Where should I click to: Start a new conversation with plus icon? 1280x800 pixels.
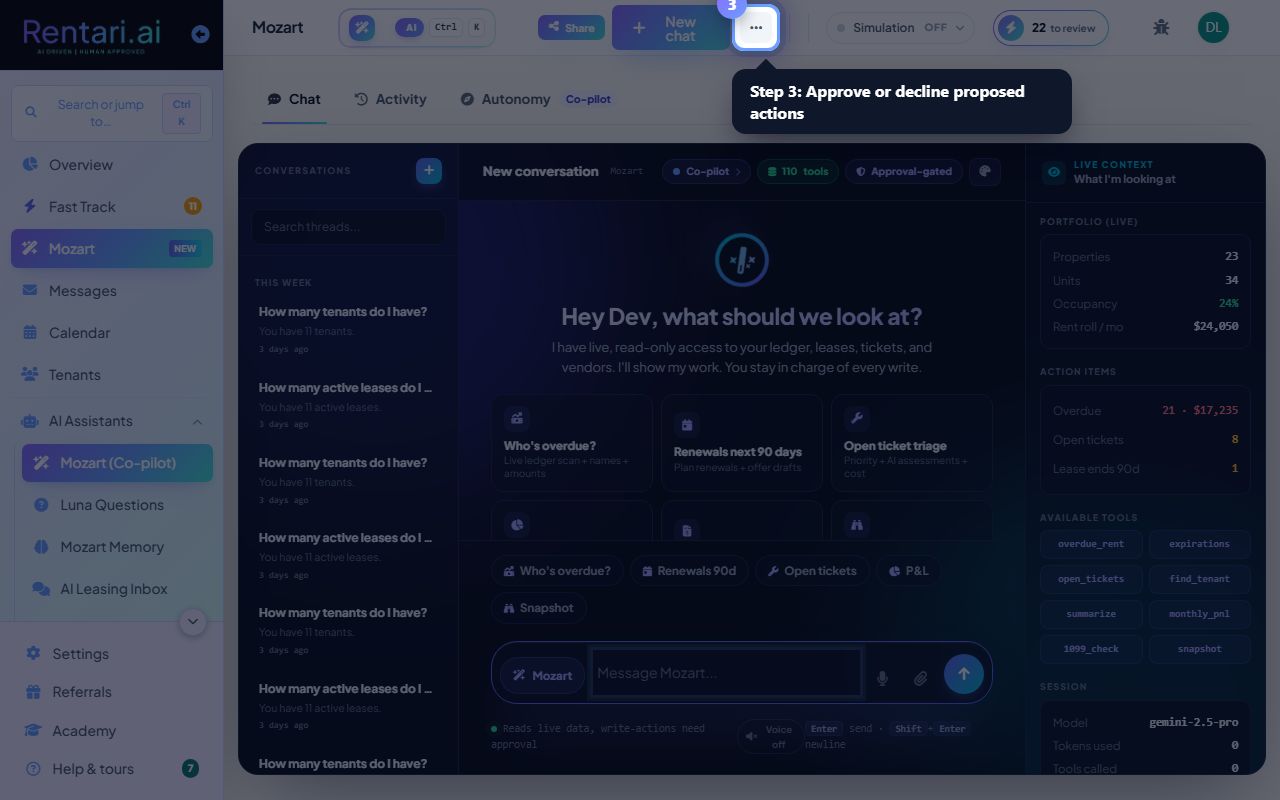tap(429, 171)
